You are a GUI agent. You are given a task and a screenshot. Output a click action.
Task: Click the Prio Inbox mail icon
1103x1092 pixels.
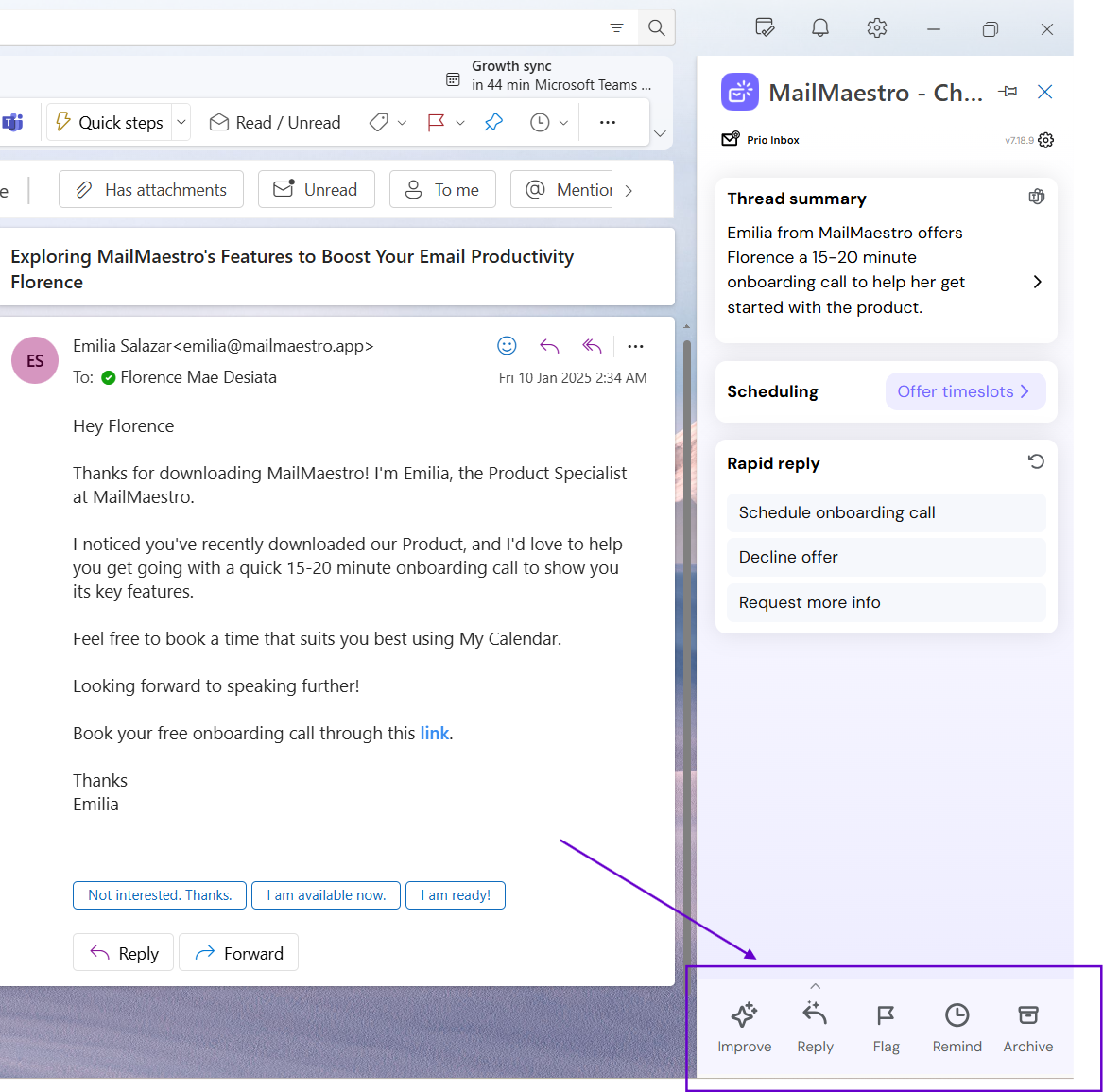[x=730, y=138]
